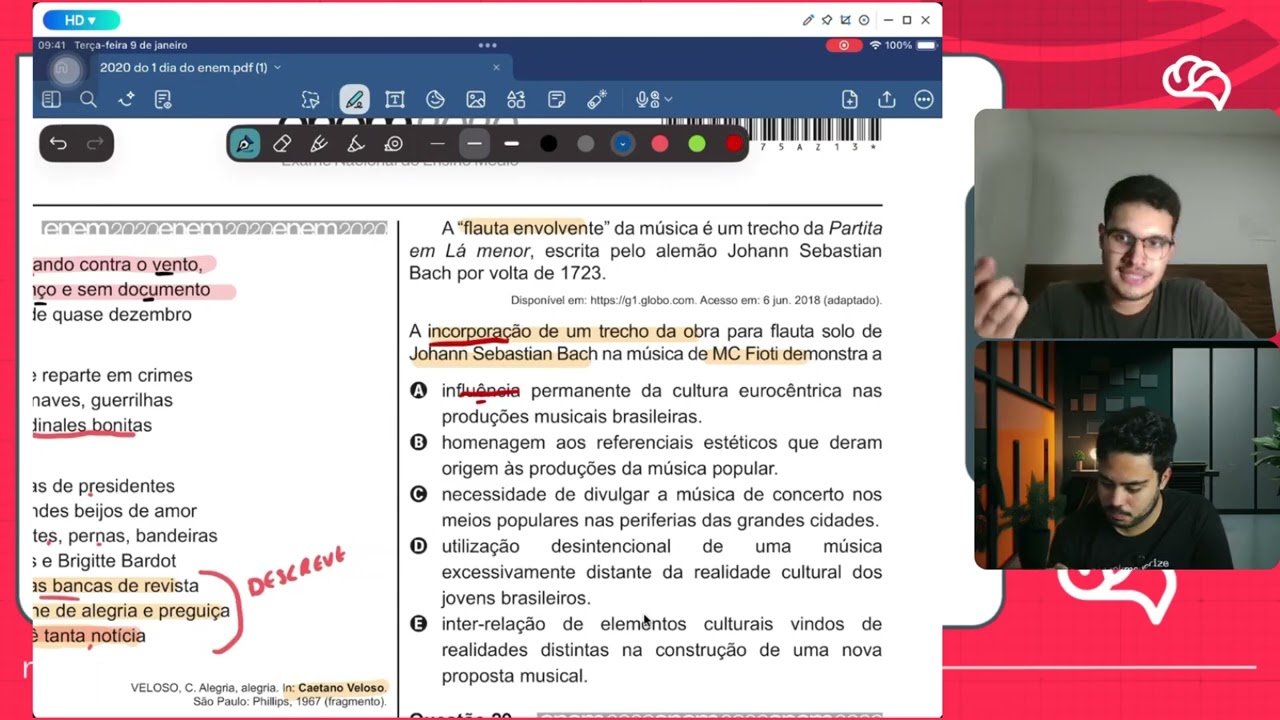Click the pencil annotate icon in title bar
Viewport: 1280px width, 720px height.
click(808, 20)
